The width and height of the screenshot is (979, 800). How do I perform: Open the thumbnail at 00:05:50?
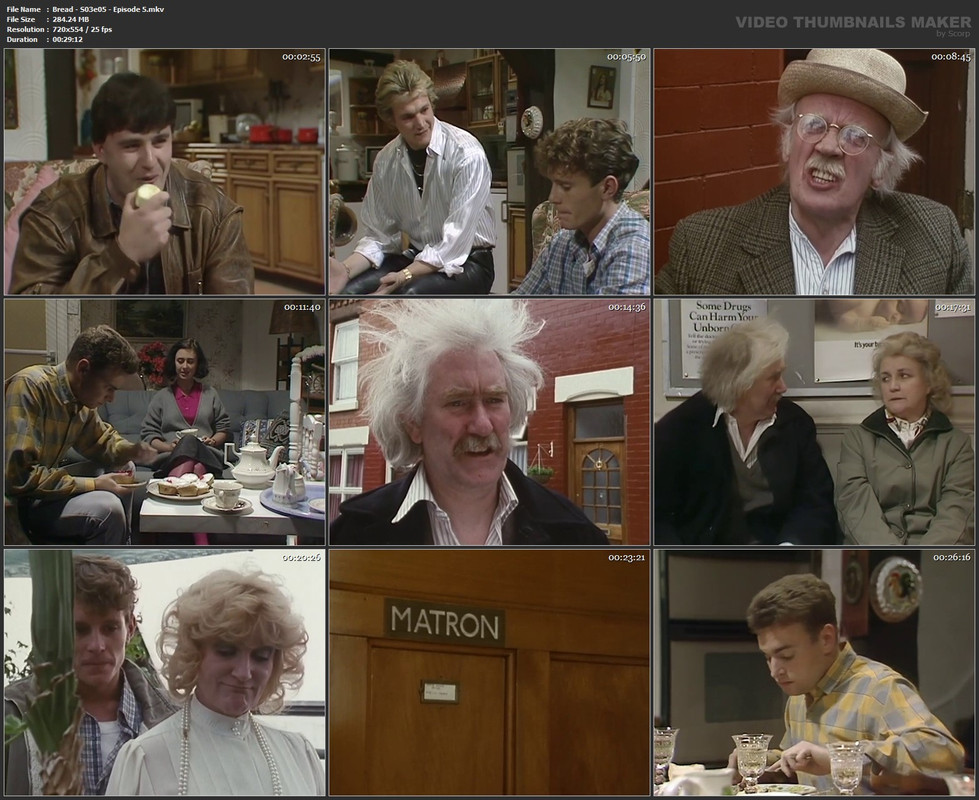tap(490, 172)
